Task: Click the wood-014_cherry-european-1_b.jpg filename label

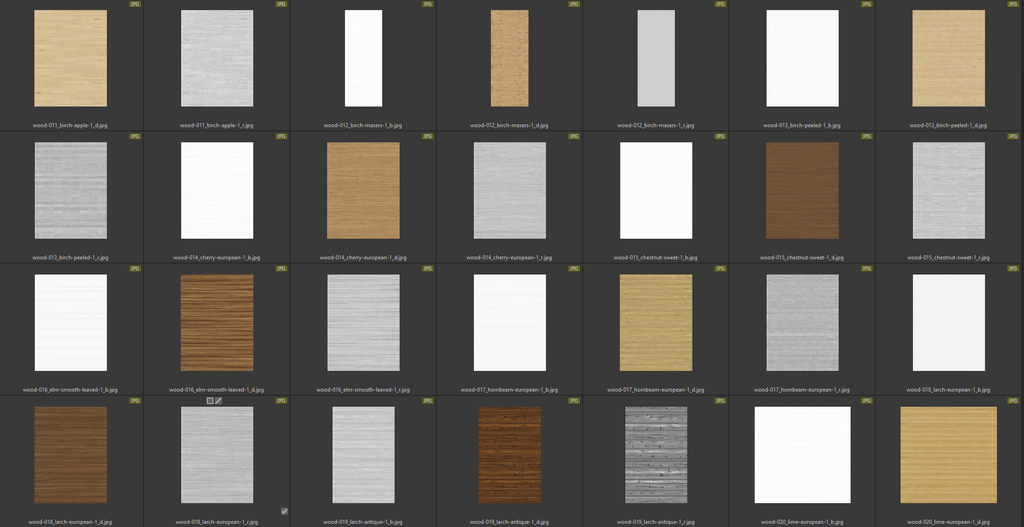Action: [217, 257]
